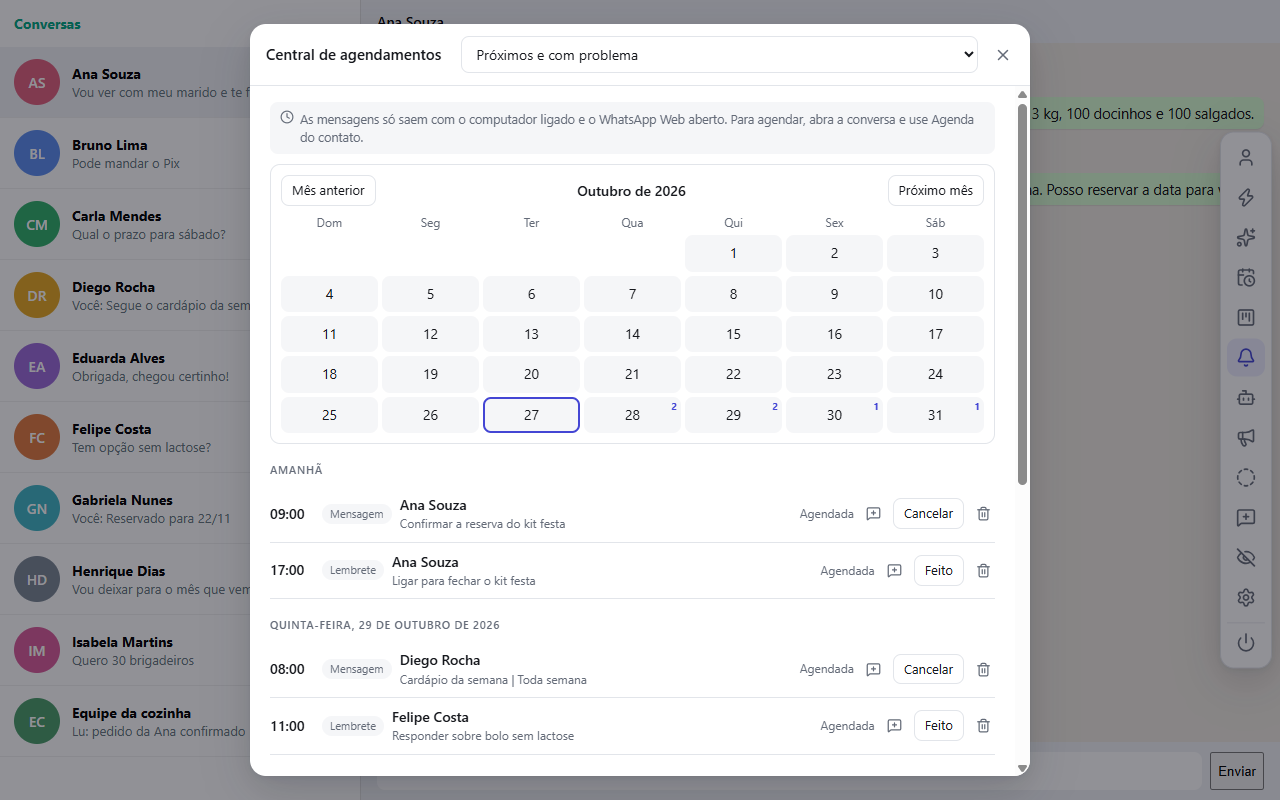This screenshot has height=800, width=1280.
Task: Mark Felipe Costa reminder as Feito
Action: pos(939,726)
